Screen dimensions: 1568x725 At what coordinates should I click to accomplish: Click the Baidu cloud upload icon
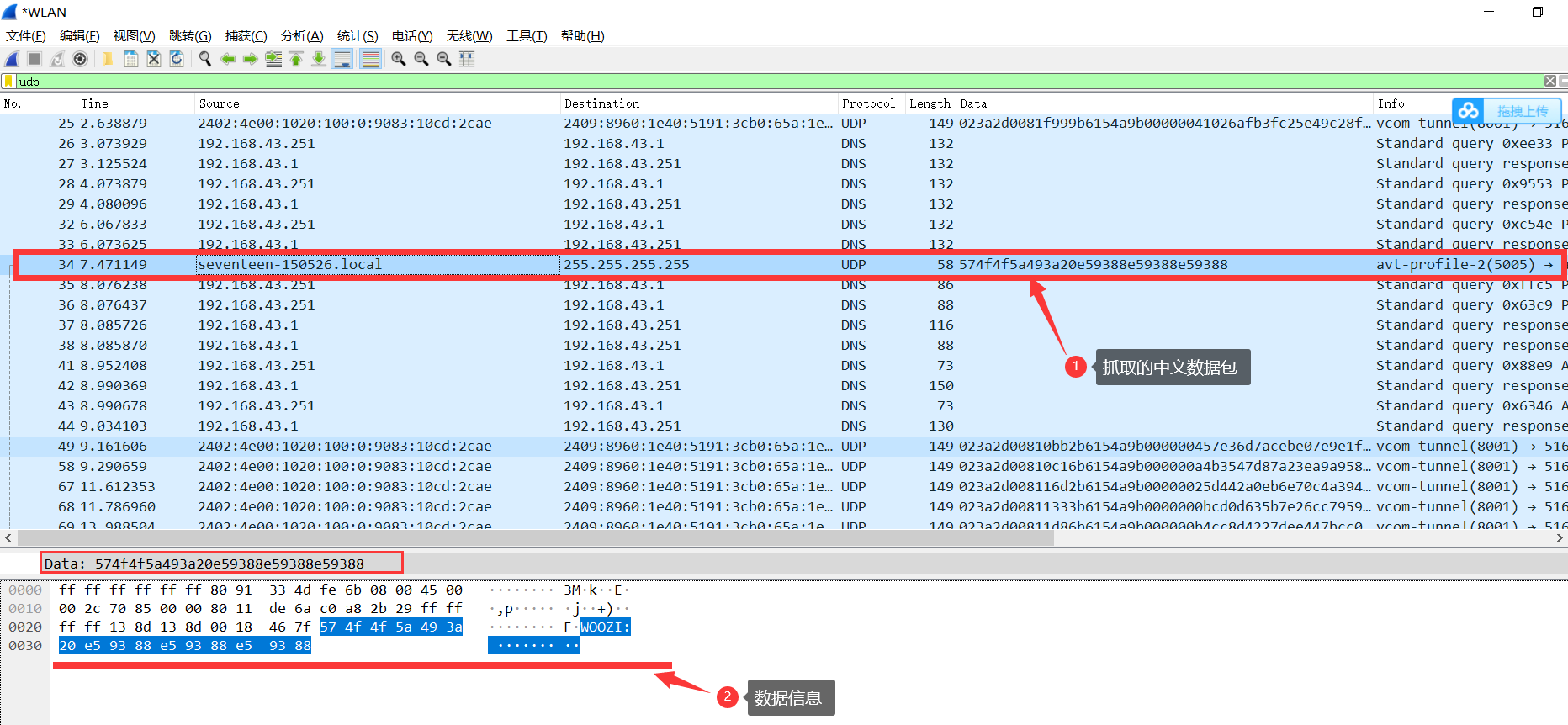1469,111
